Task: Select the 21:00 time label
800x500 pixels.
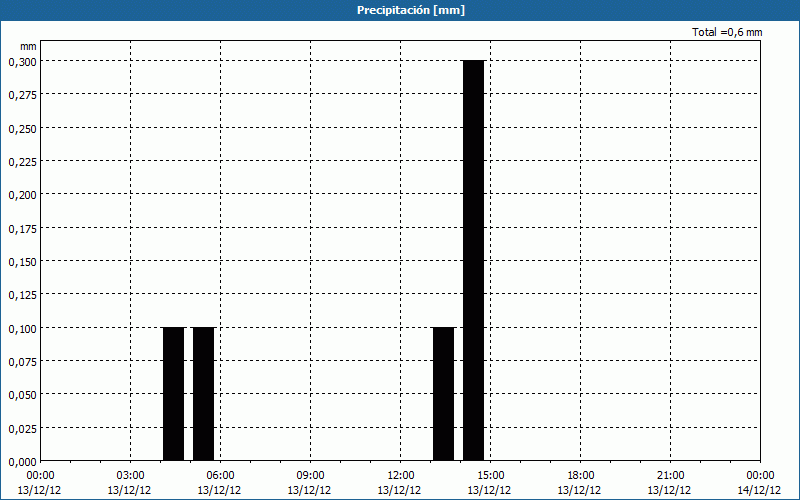Action: 670,476
